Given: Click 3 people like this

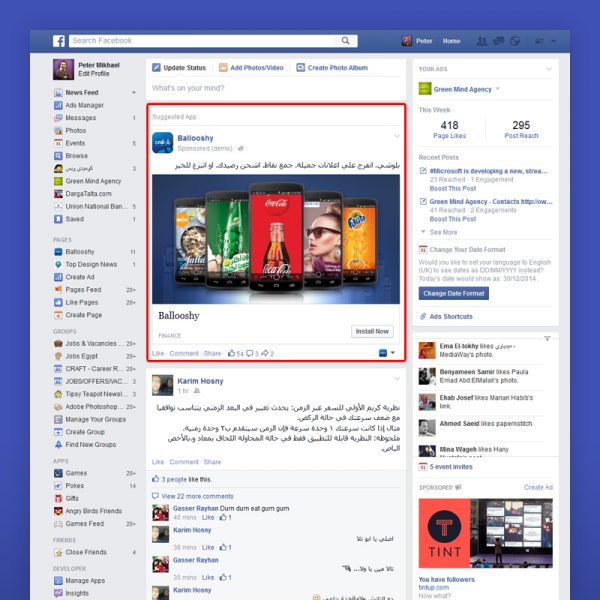Looking at the screenshot, I should [x=186, y=479].
